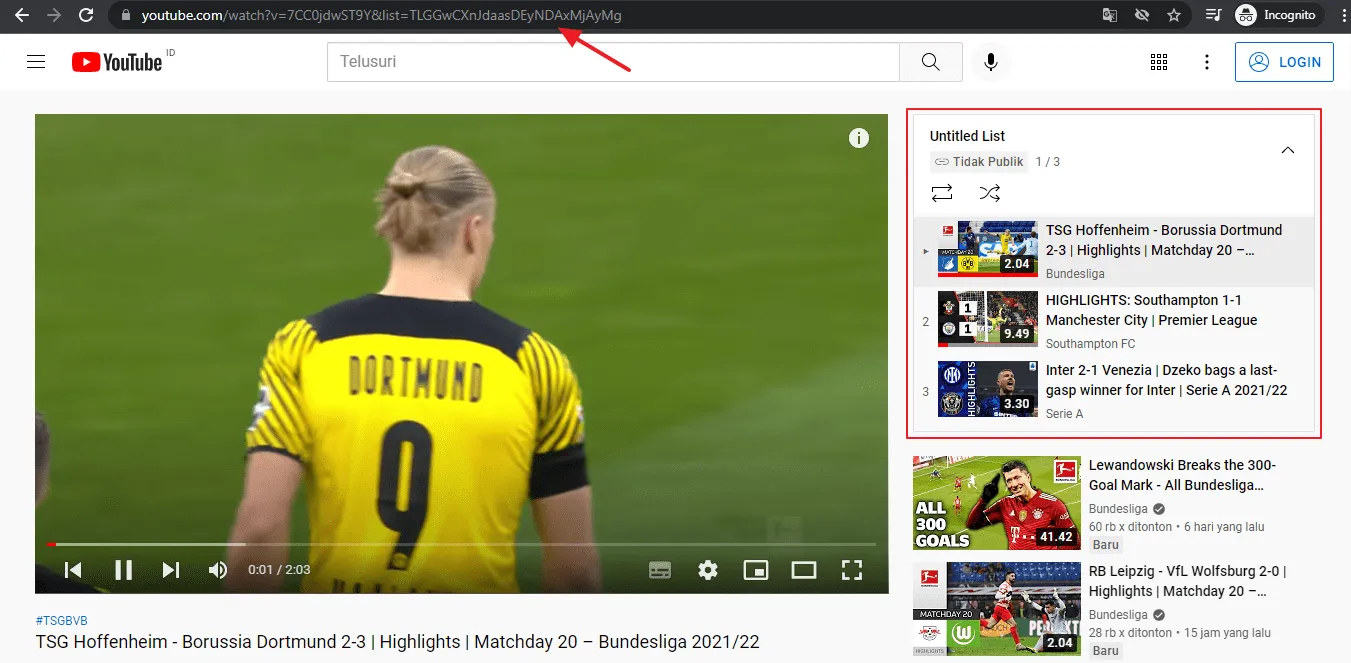Click the Untitled List title
The height and width of the screenshot is (663, 1351).
[x=967, y=136]
